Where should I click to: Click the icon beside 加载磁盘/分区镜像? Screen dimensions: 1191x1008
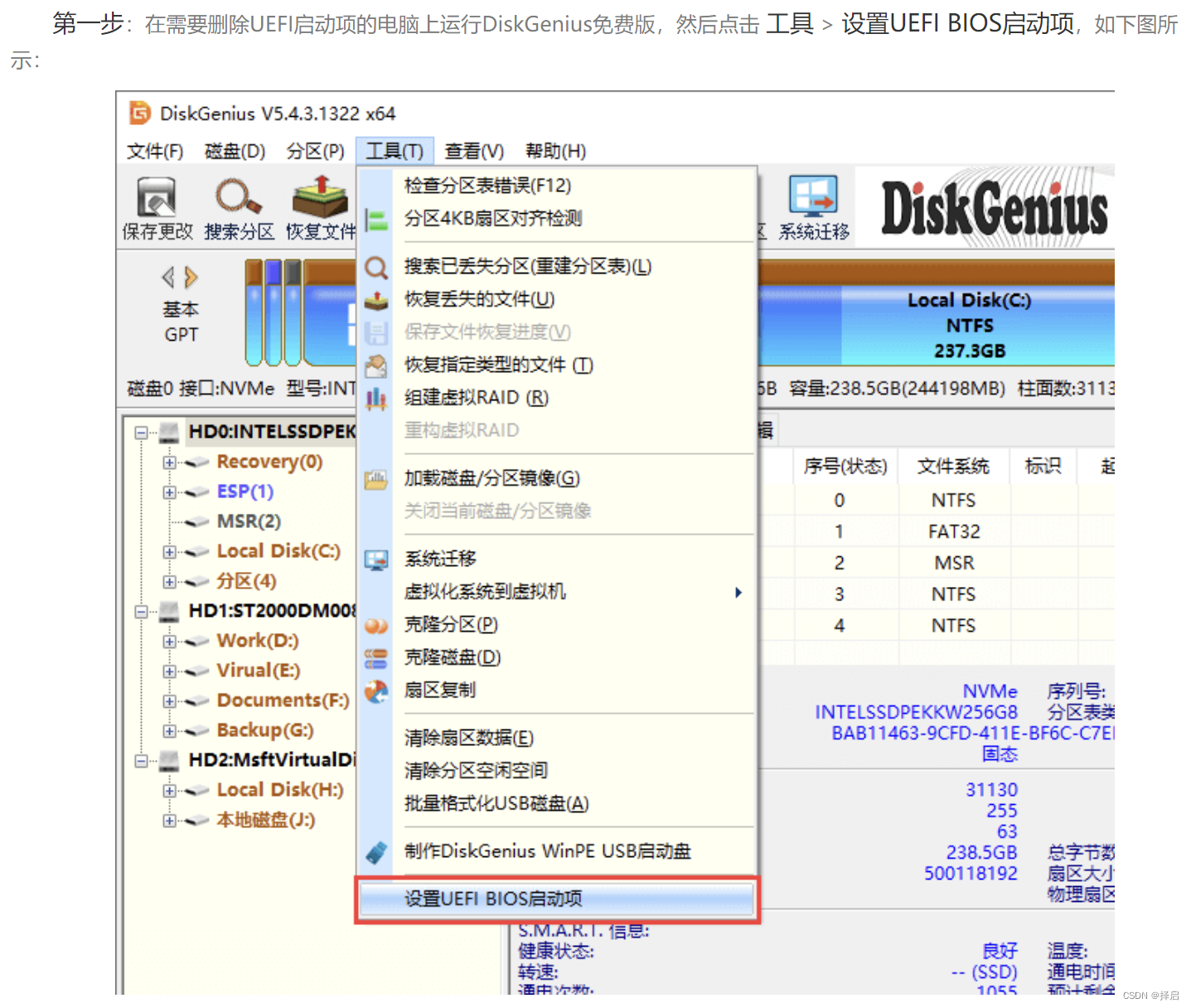pos(376,479)
